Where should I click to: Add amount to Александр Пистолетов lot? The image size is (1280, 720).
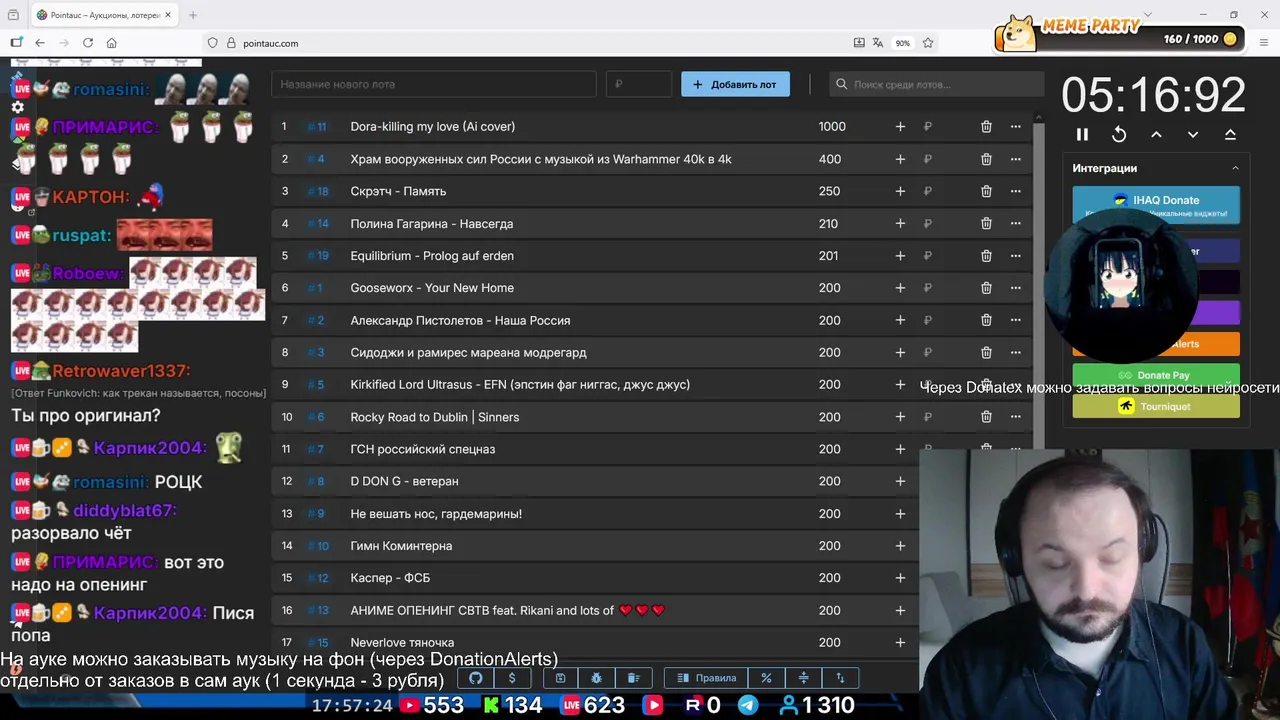click(900, 320)
